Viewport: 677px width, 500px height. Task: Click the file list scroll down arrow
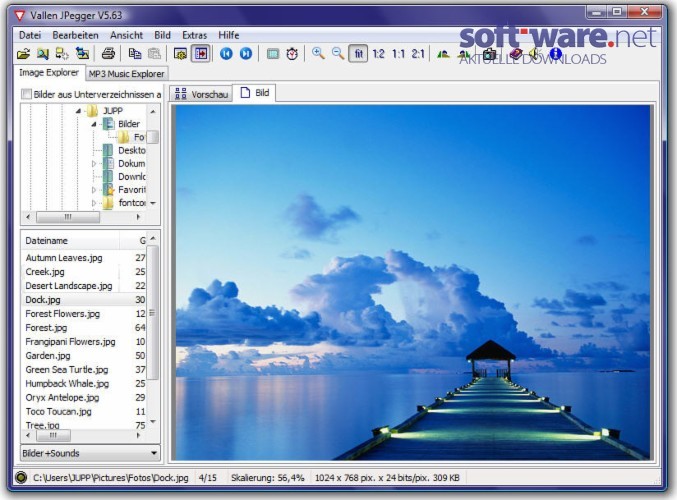tap(153, 421)
